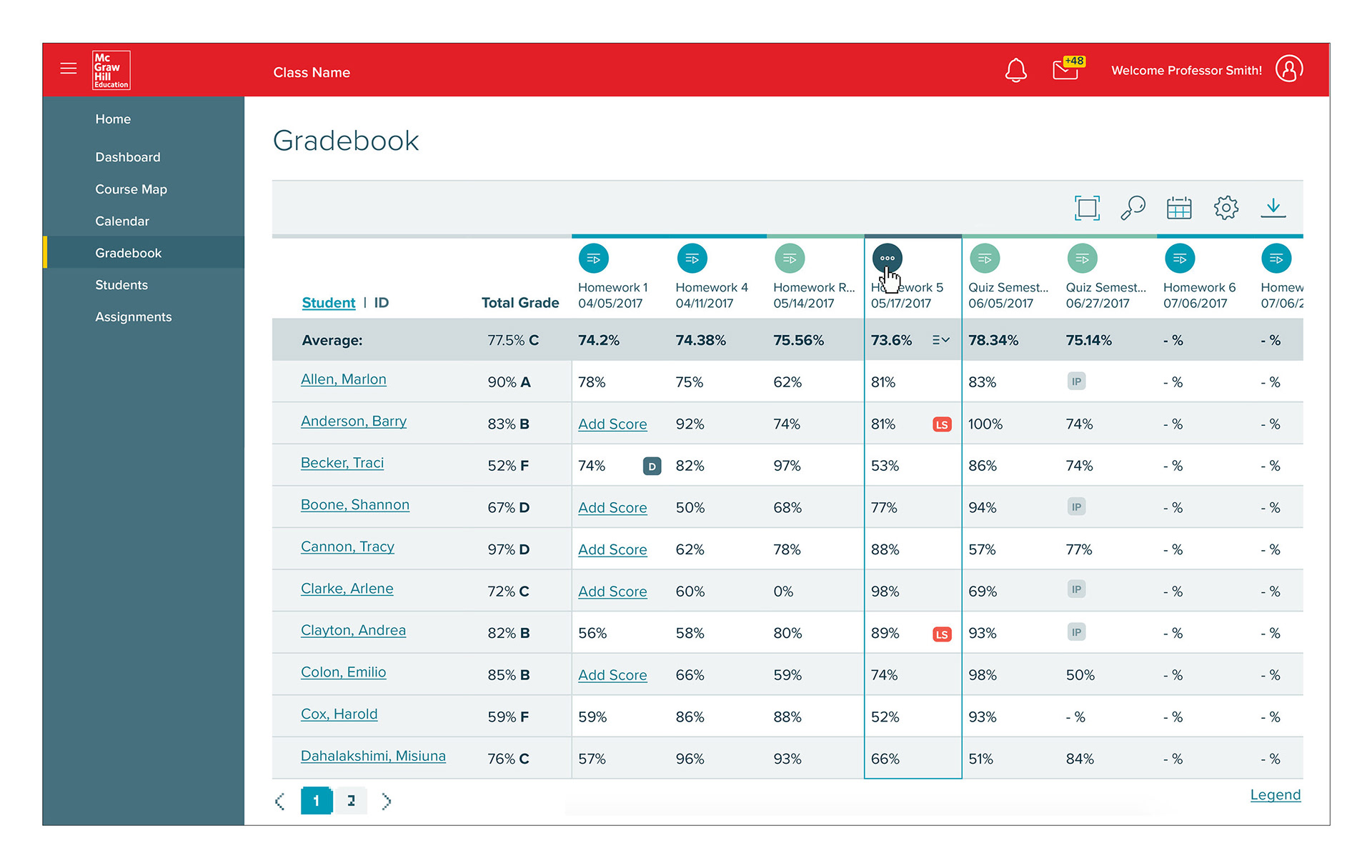This screenshot has width=1372, height=868.
Task: Click the fullscreen expand gradebook icon
Action: 1087,208
